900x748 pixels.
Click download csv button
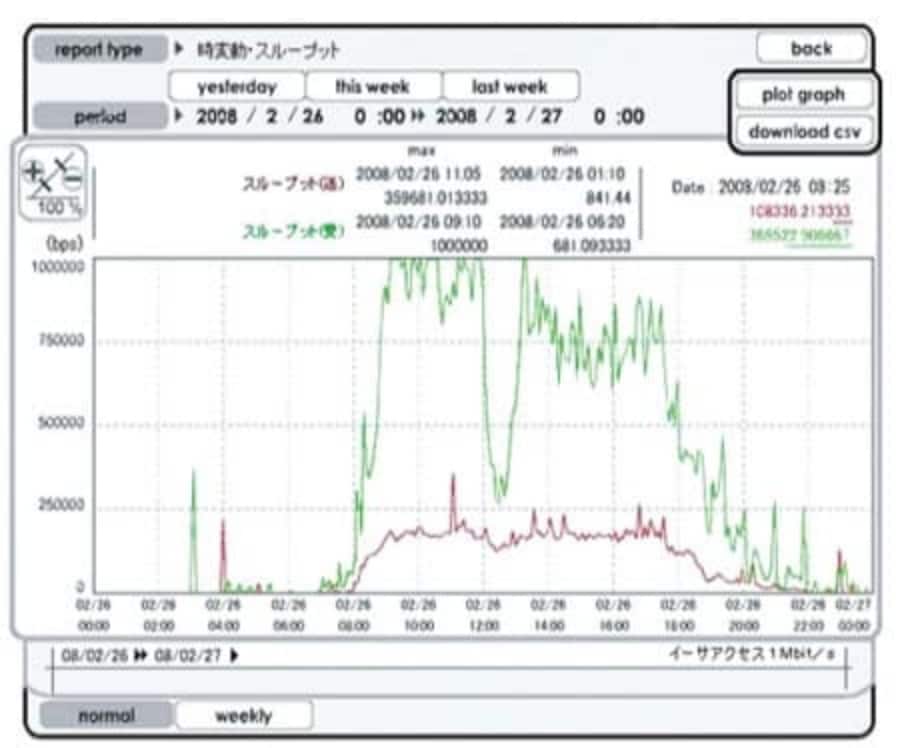coord(804,131)
